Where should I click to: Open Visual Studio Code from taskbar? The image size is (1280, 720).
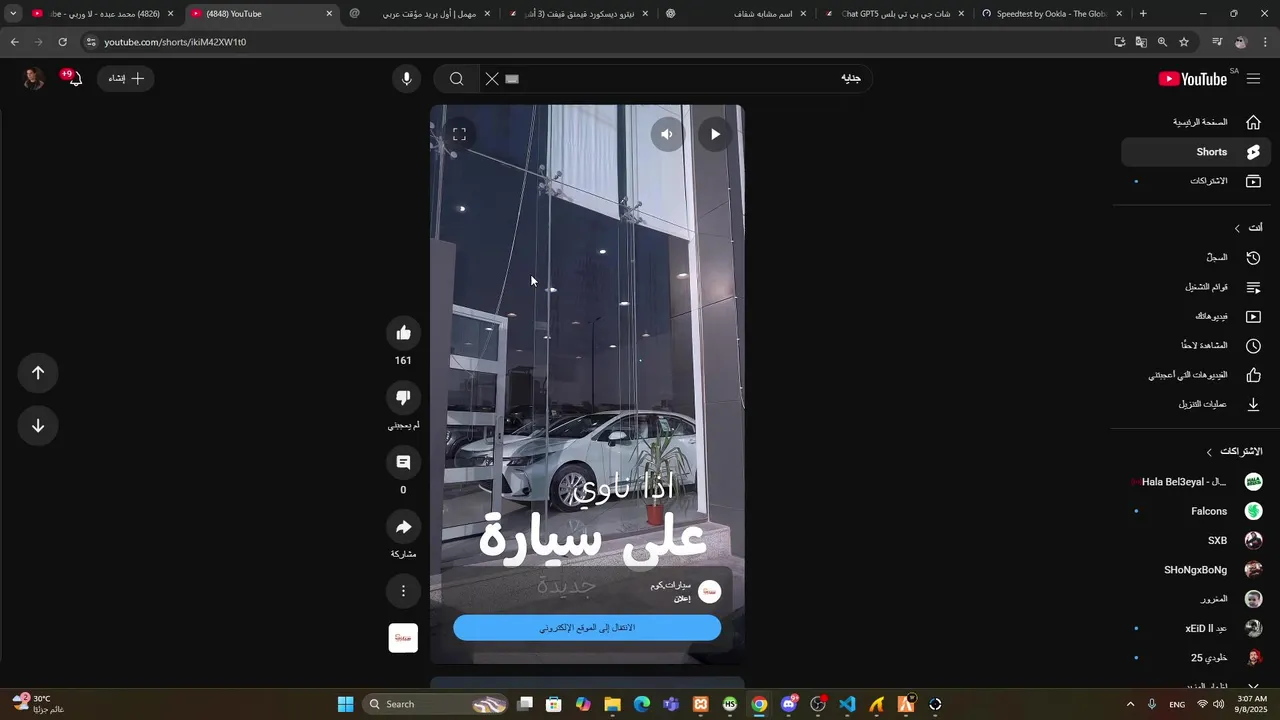click(847, 704)
